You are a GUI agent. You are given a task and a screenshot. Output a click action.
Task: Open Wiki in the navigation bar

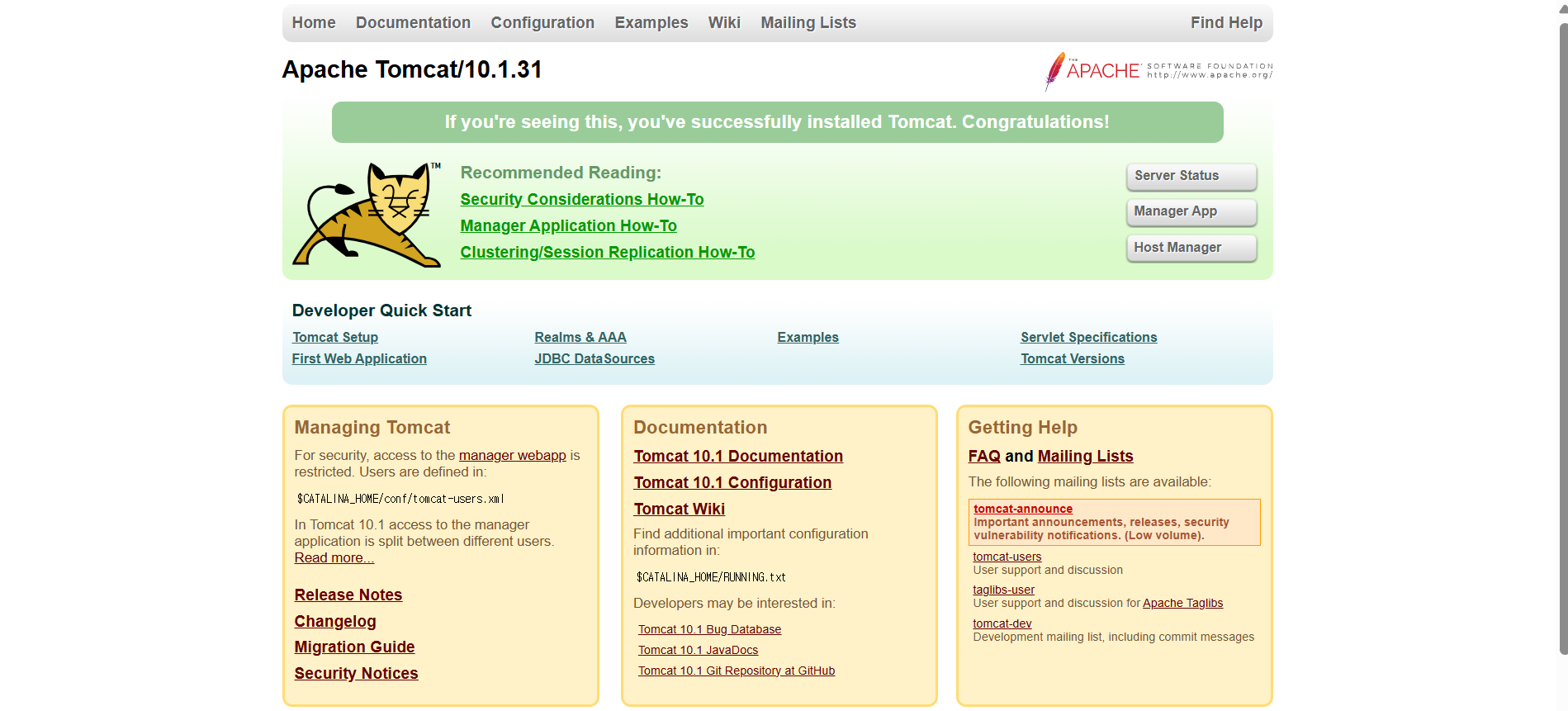pyautogui.click(x=724, y=23)
